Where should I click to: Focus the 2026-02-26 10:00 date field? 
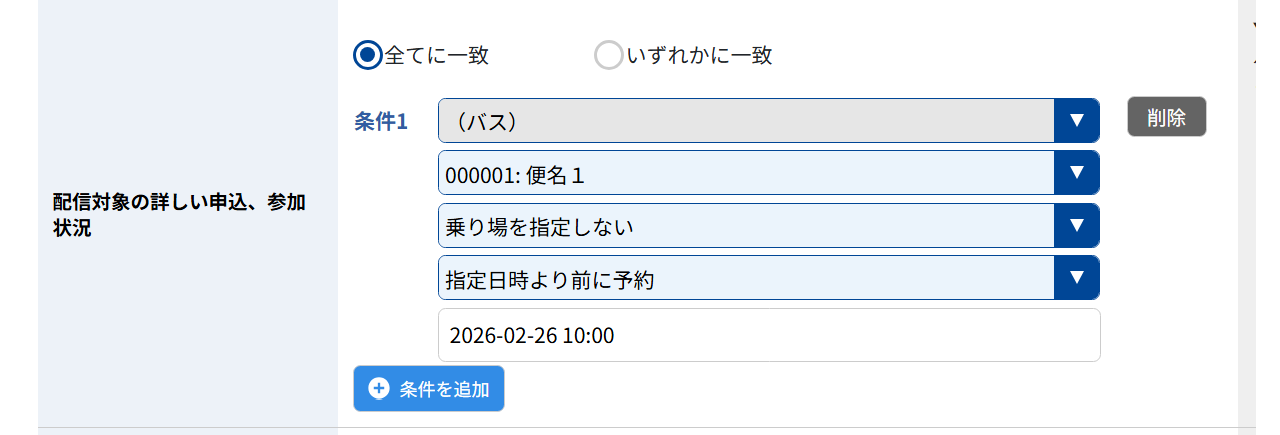coord(769,335)
